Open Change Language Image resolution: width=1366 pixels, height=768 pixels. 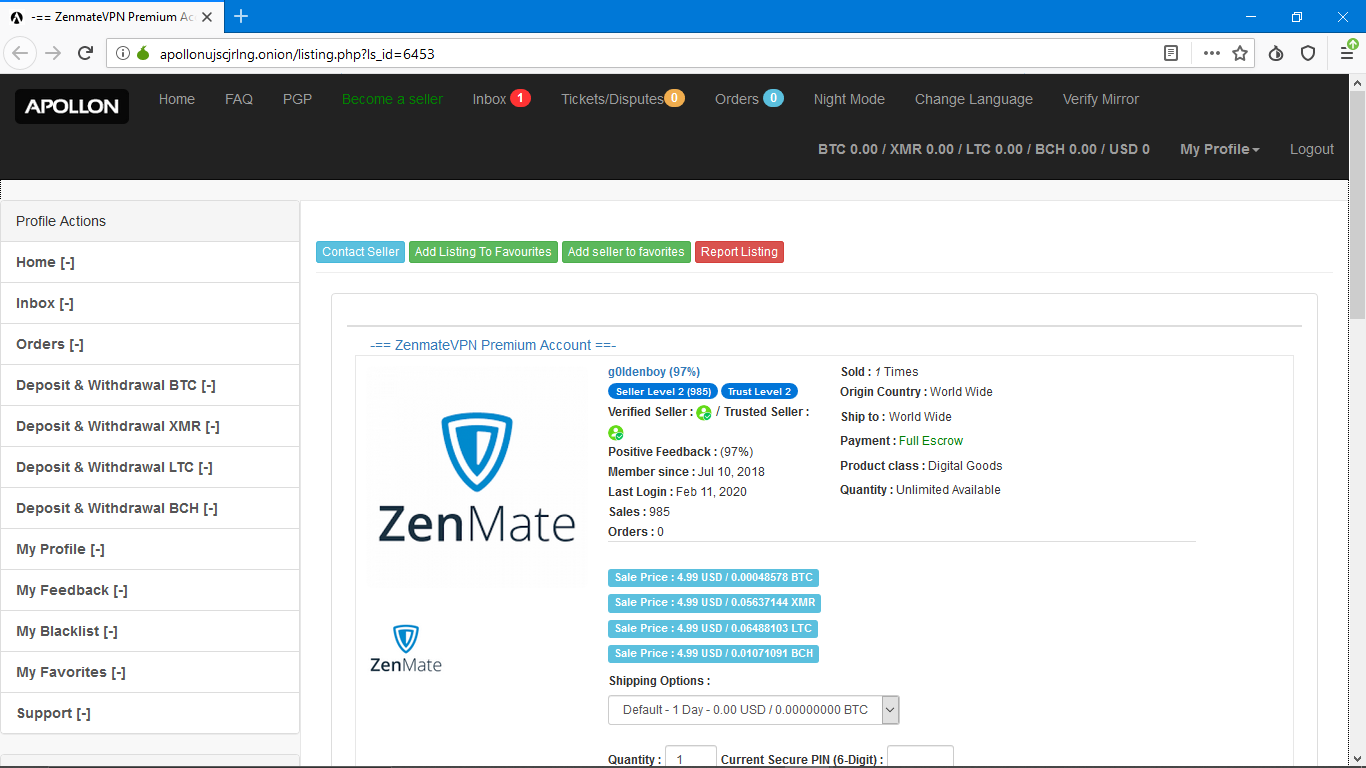[x=974, y=99]
